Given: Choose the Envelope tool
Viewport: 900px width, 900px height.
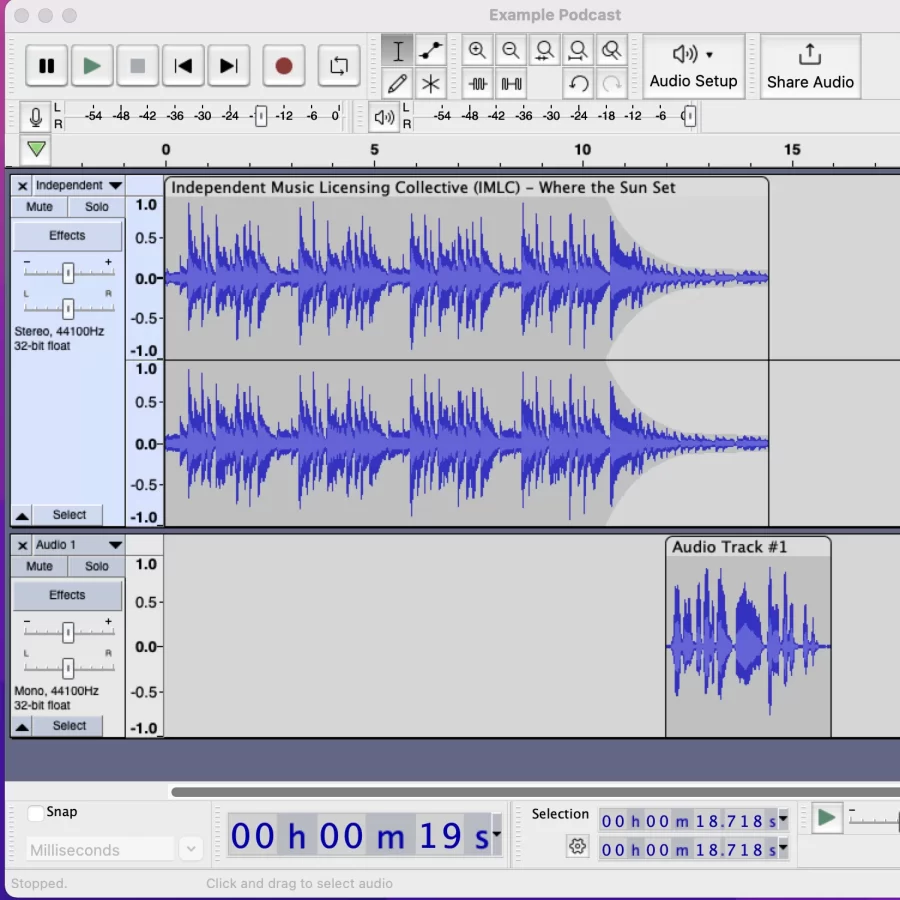Looking at the screenshot, I should coord(430,51).
